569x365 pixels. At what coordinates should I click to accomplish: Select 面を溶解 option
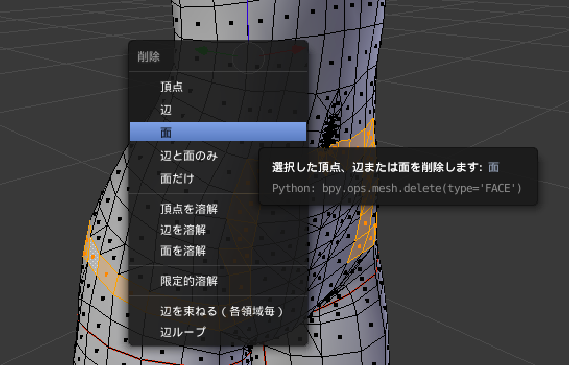click(218, 251)
